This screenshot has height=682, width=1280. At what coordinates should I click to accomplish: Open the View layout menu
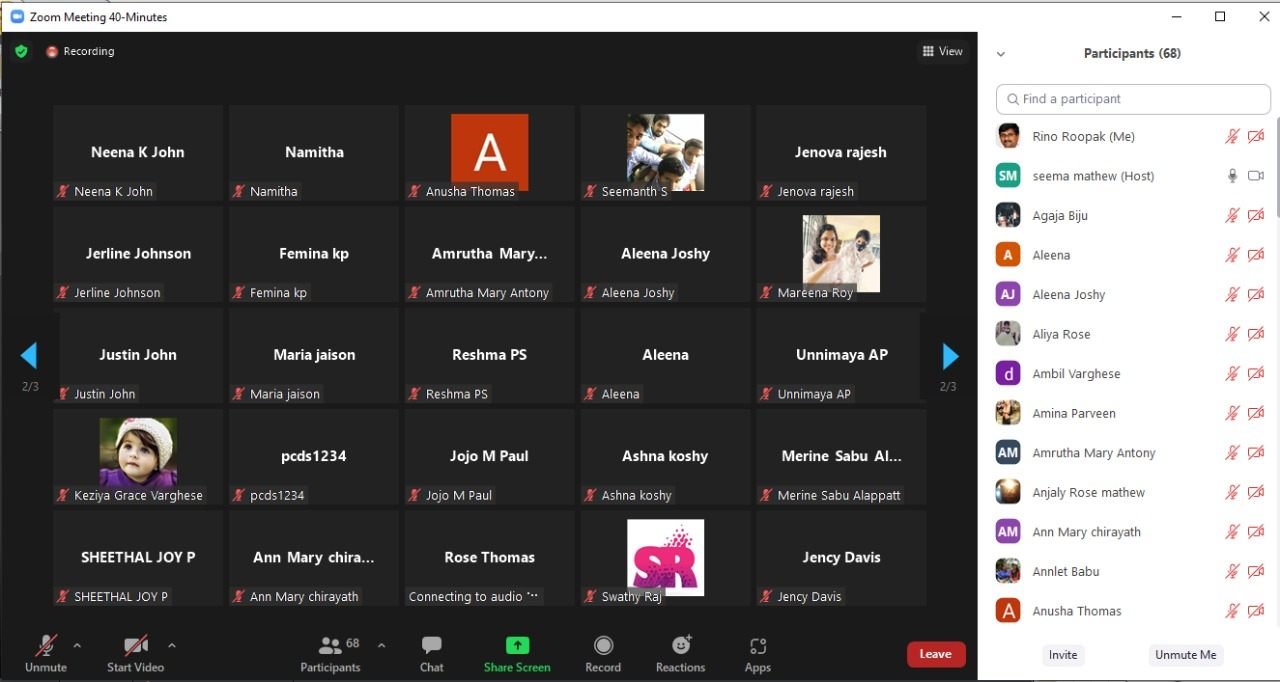[942, 51]
